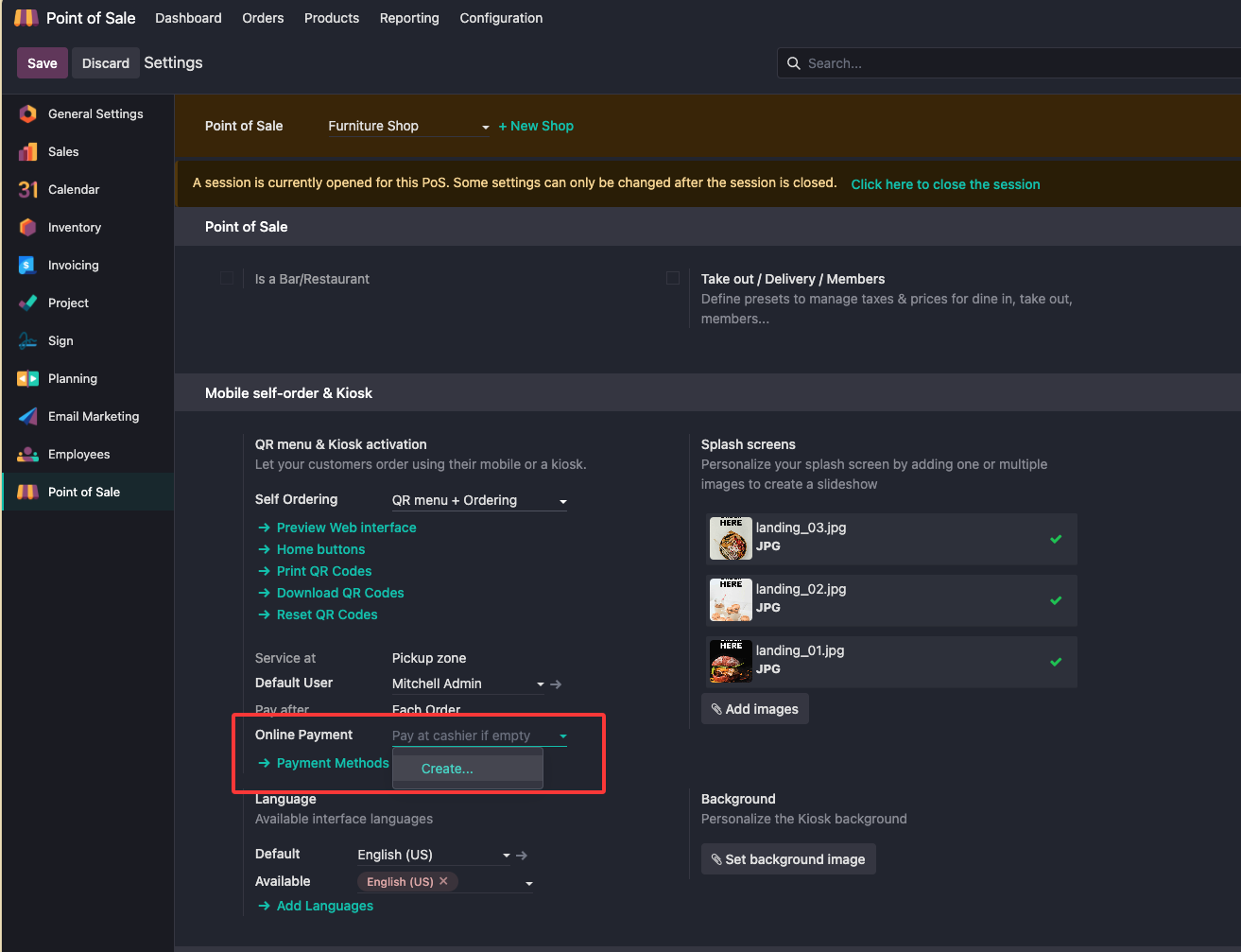The width and height of the screenshot is (1241, 952).
Task: Open the Dashboard menu
Action: pos(188,18)
